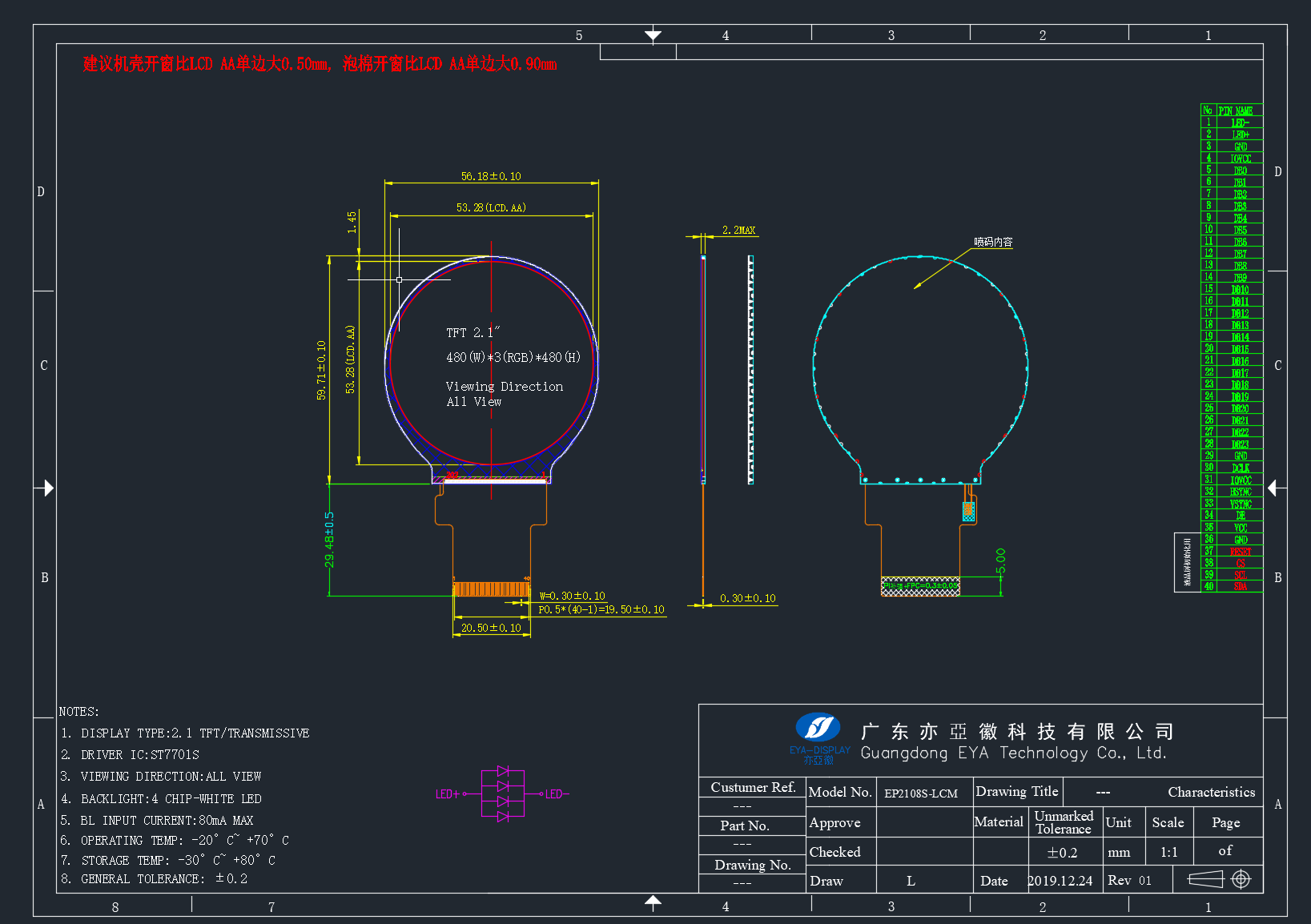The height and width of the screenshot is (924, 1311).
Task: Click the 喷码内容 callout label
Action: coord(993,242)
